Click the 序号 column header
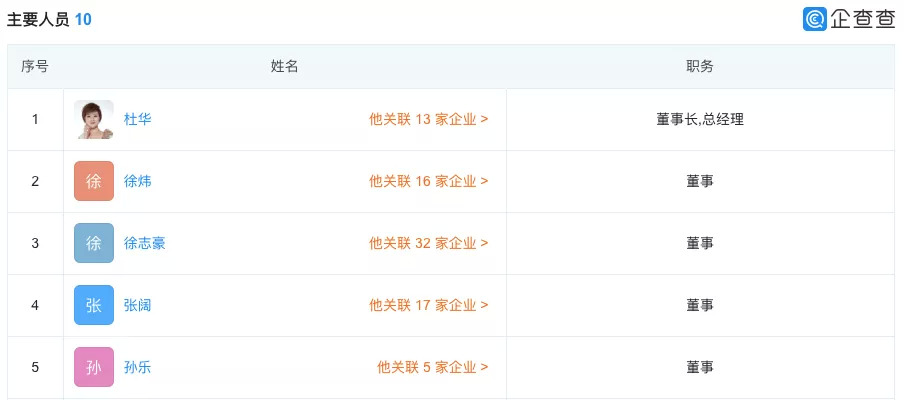This screenshot has width=904, height=400. coord(35,67)
